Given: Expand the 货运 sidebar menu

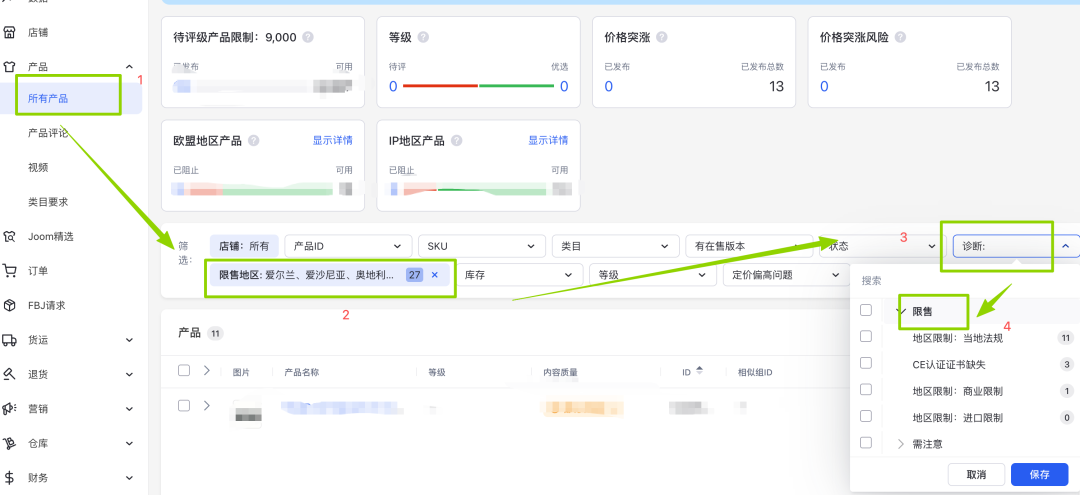Looking at the screenshot, I should 129,339.
